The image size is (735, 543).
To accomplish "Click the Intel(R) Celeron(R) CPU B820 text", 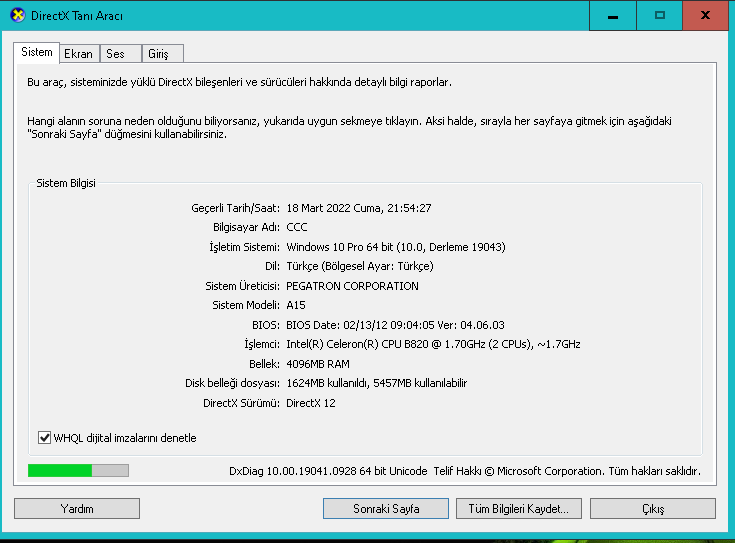I will (x=433, y=344).
